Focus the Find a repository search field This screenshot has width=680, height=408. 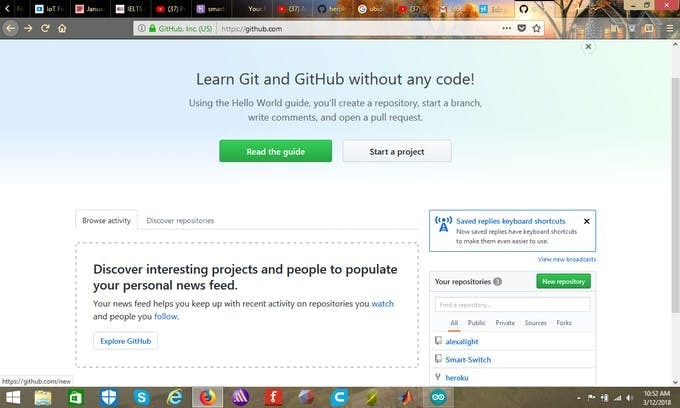(513, 304)
